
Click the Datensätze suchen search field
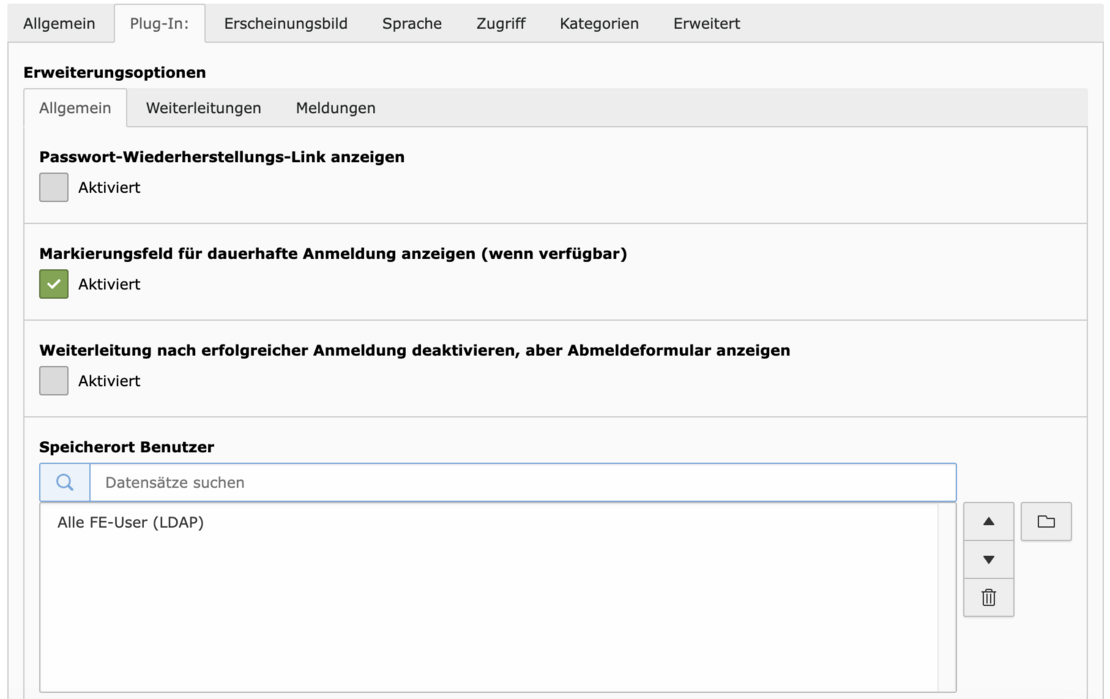[522, 482]
